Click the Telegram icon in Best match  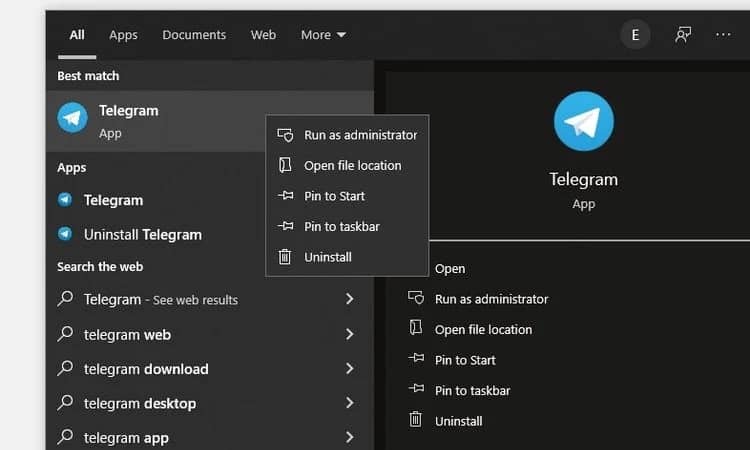pos(73,117)
